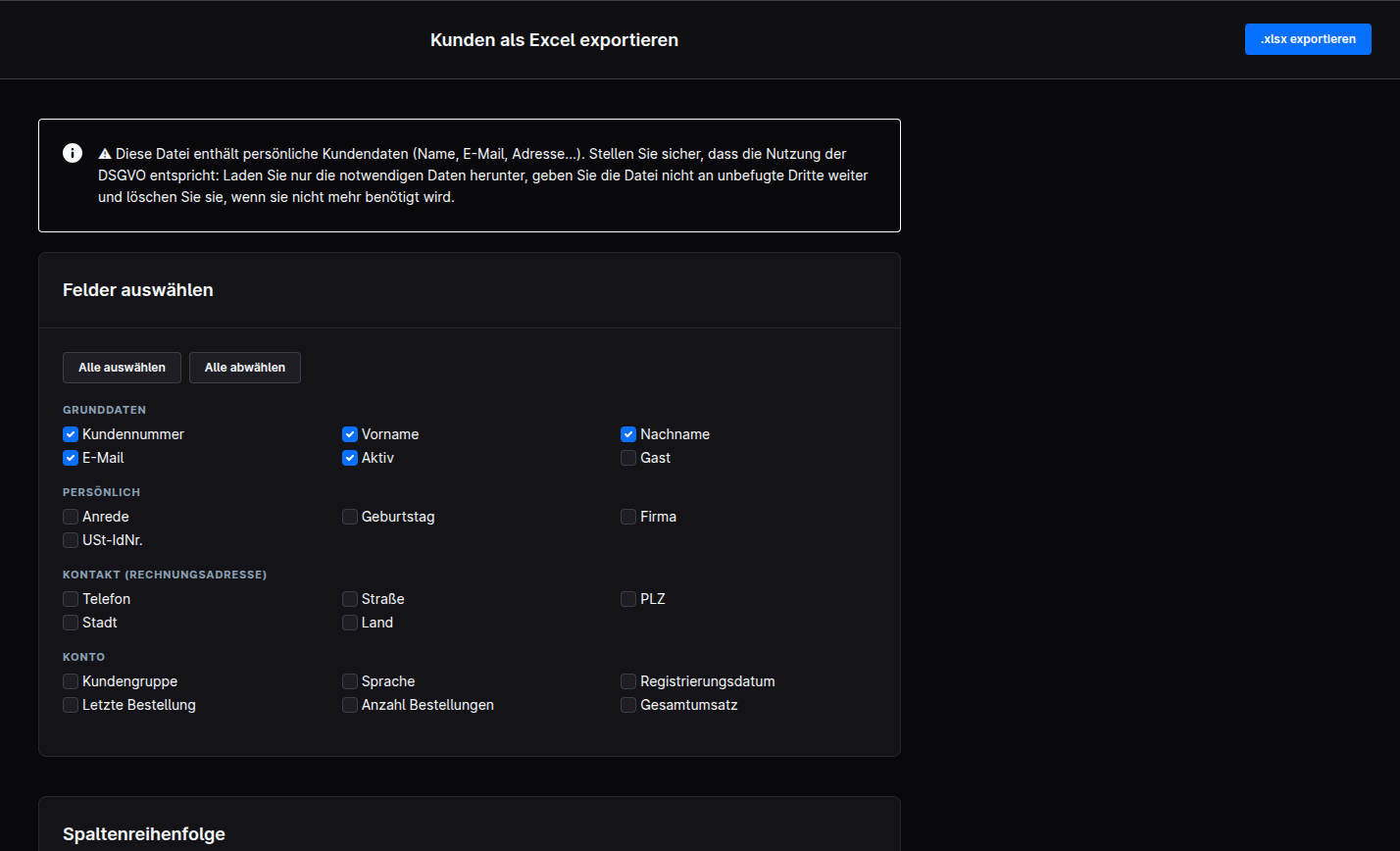The image size is (1400, 851).
Task: Uncheck the Kundennummer checkbox
Action: [x=71, y=434]
